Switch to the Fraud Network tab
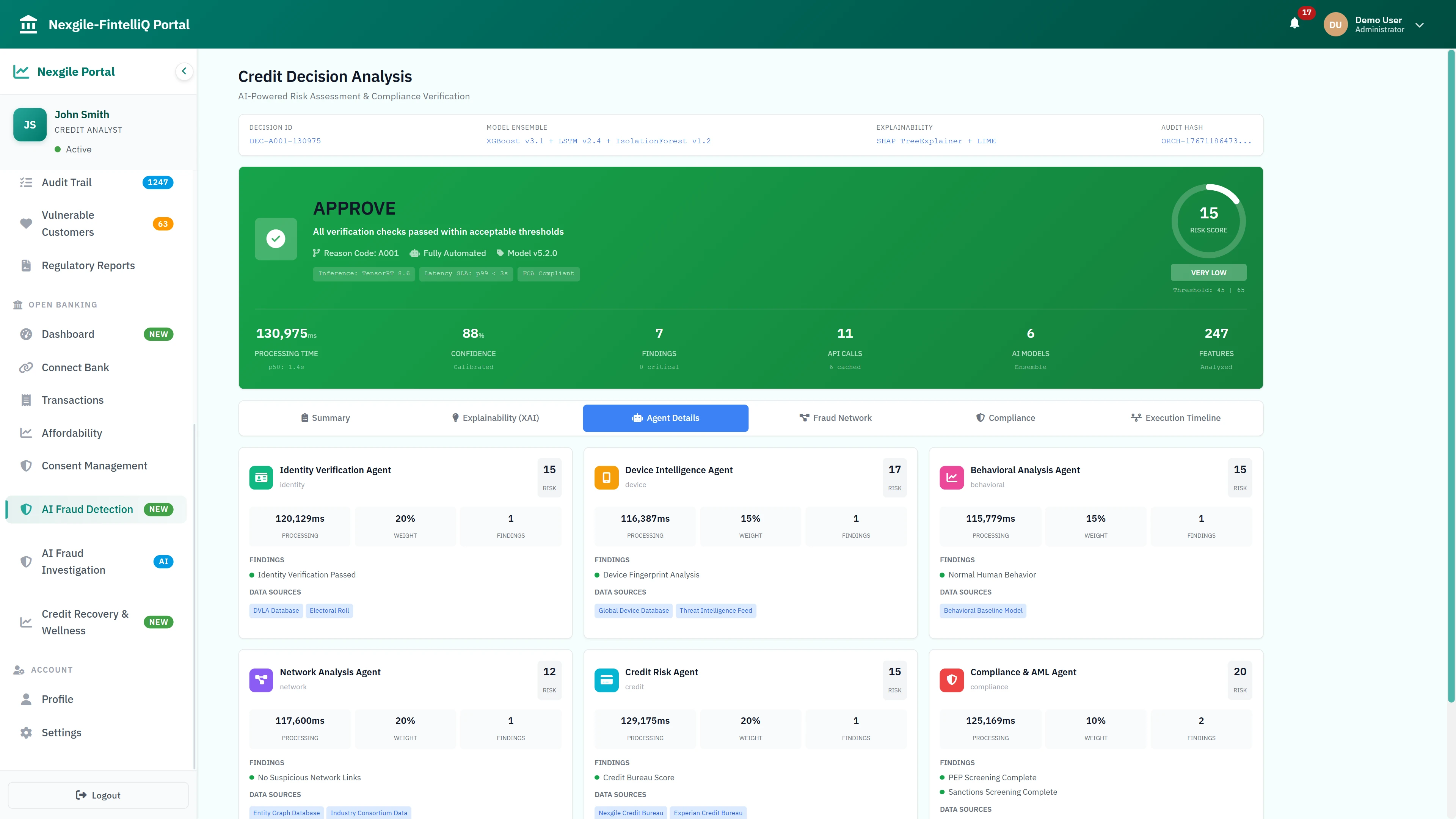1456x819 pixels. pos(836,418)
